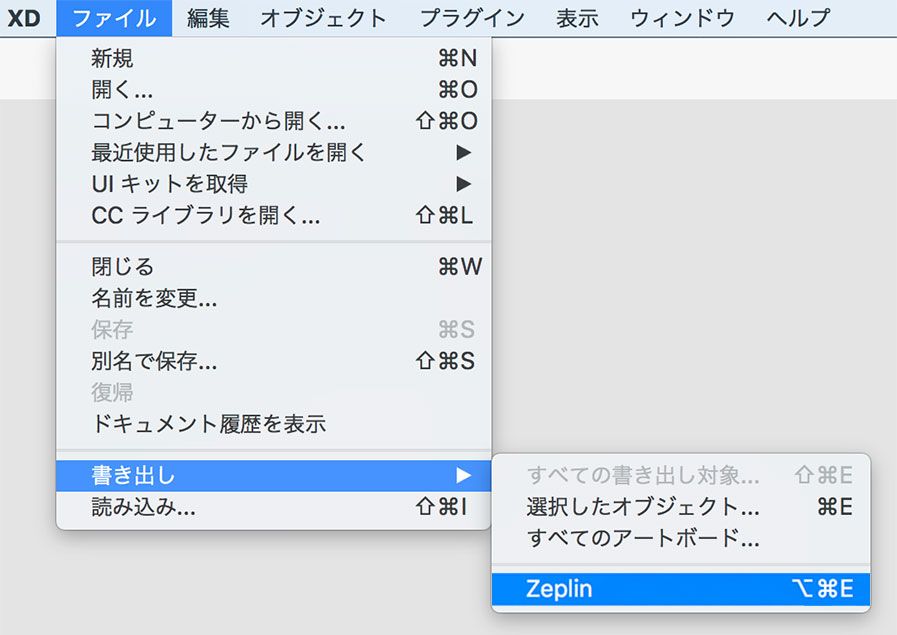This screenshot has height=635, width=897.
Task: Open the オブジェクト menu
Action: (323, 17)
